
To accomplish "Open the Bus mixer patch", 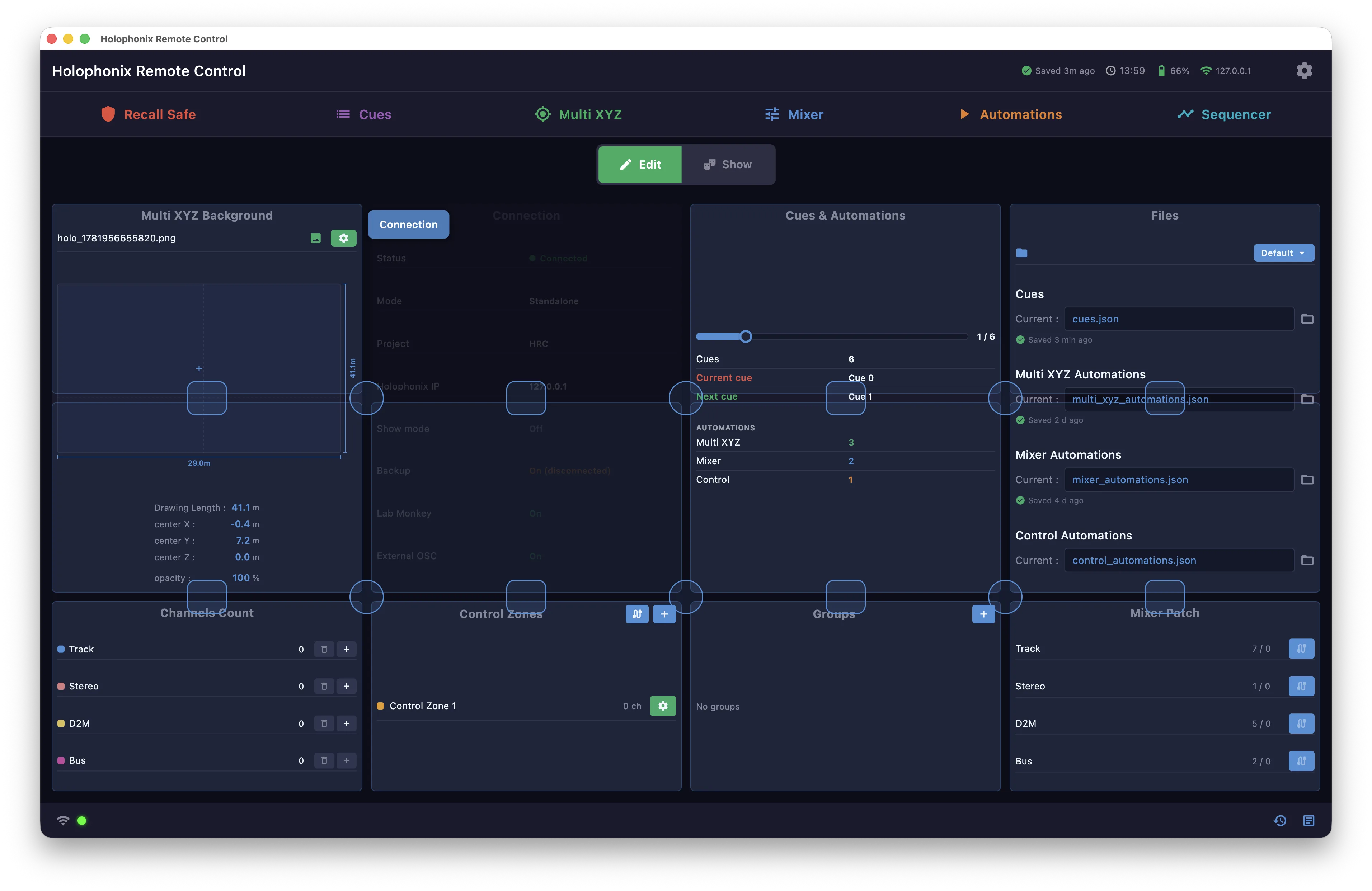I will coord(1301,761).
